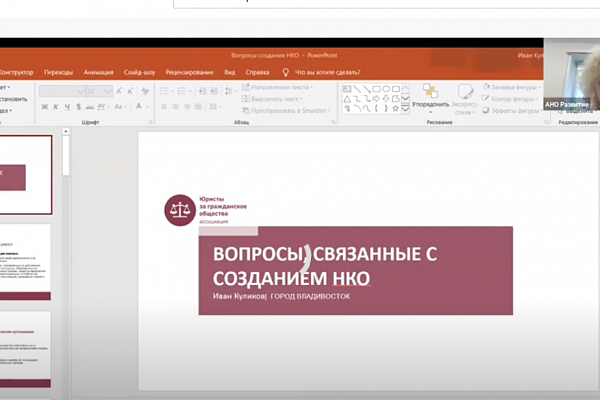Expand the bullets list dropdown arrow
This screenshot has height=400, width=600.
click(x=173, y=91)
